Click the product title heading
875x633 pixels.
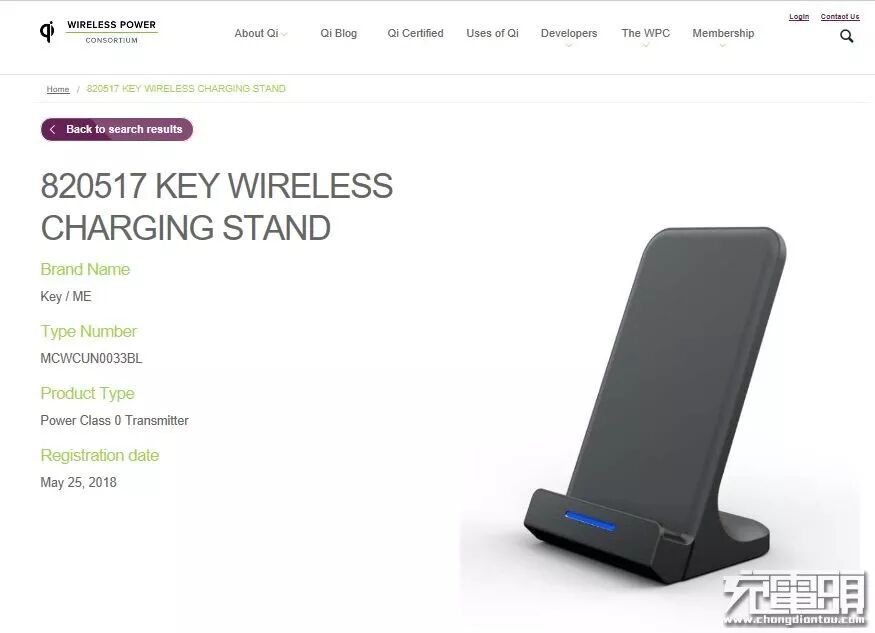tap(217, 207)
